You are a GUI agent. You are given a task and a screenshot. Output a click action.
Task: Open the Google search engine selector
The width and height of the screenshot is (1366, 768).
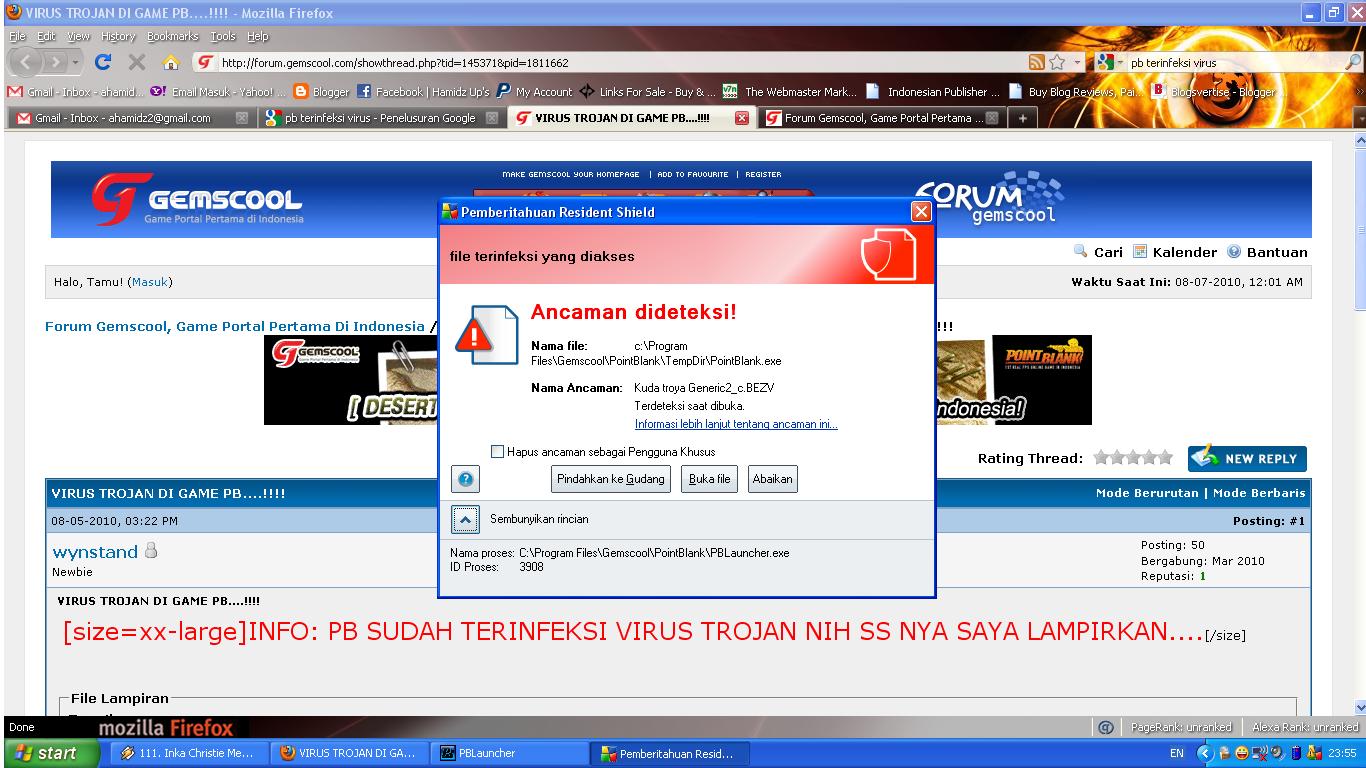(1109, 62)
